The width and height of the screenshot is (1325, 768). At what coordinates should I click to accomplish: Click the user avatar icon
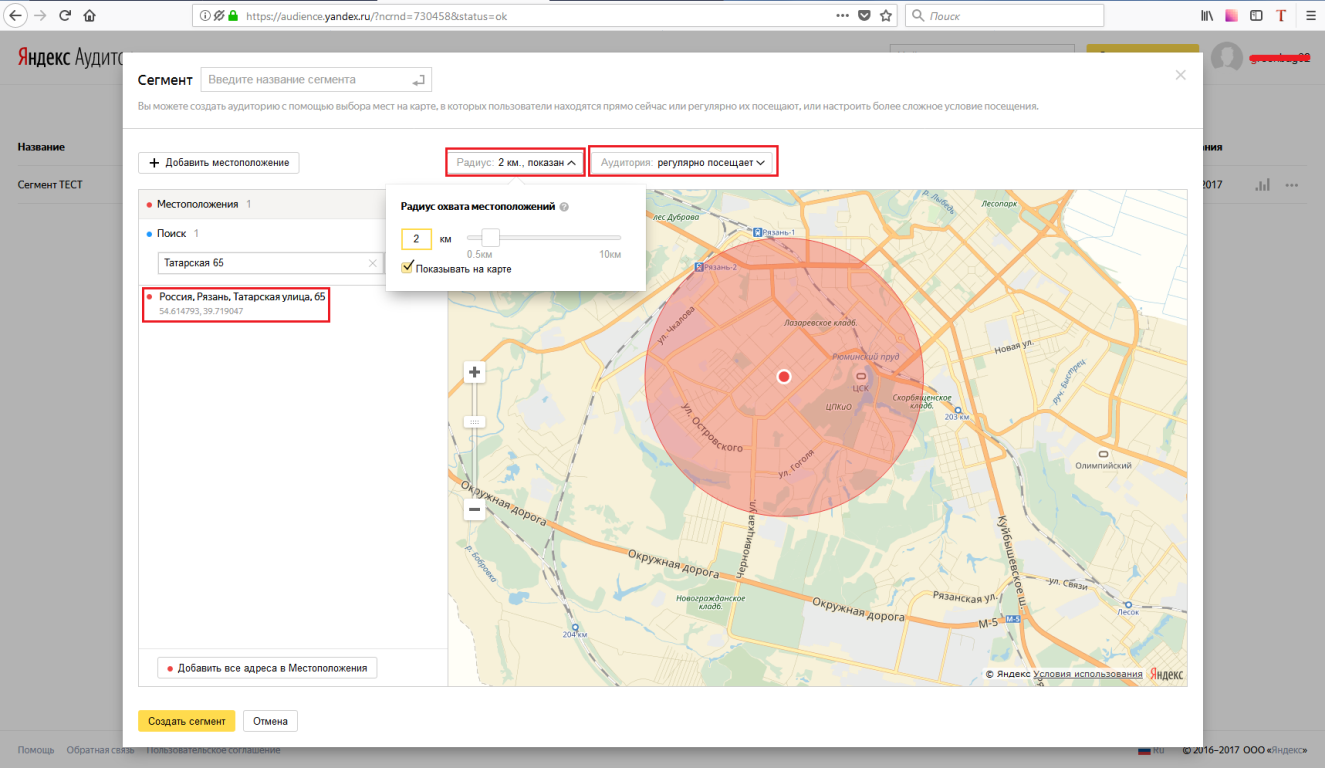(x=1227, y=58)
